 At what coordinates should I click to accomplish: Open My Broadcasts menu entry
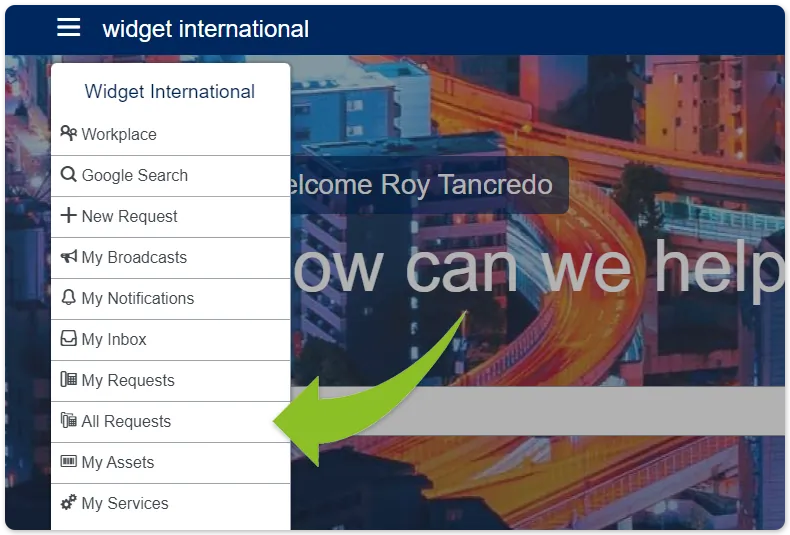point(170,258)
